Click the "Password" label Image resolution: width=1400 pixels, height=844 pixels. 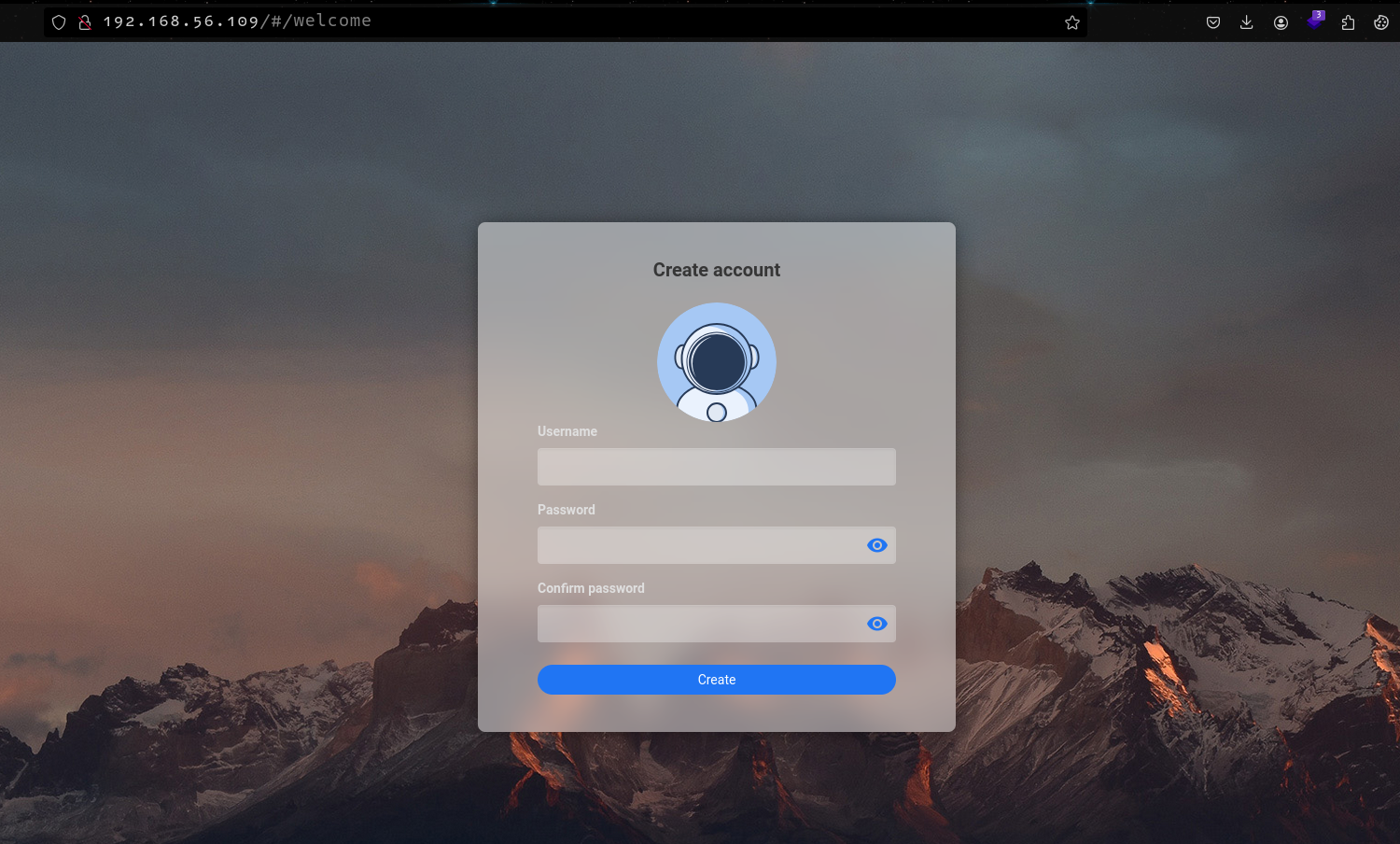tap(567, 510)
